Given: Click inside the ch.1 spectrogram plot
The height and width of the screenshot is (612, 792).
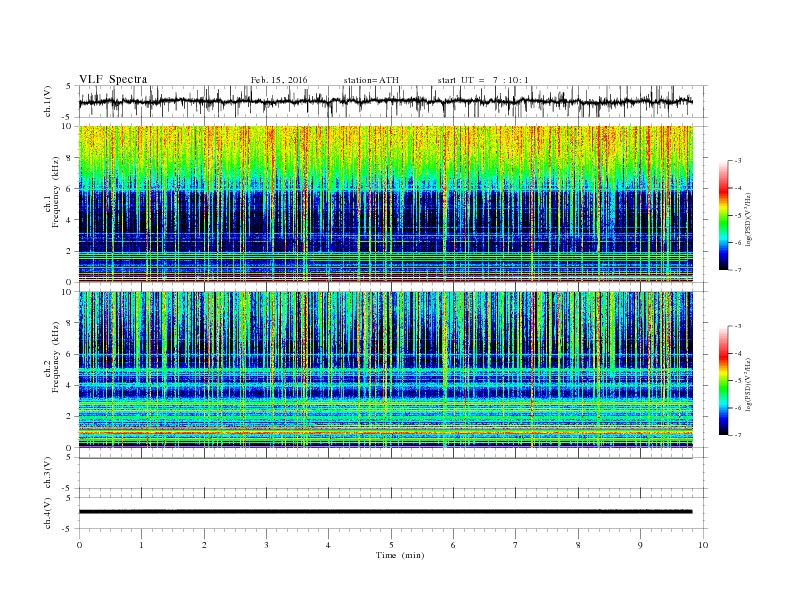Looking at the screenshot, I should click(385, 204).
